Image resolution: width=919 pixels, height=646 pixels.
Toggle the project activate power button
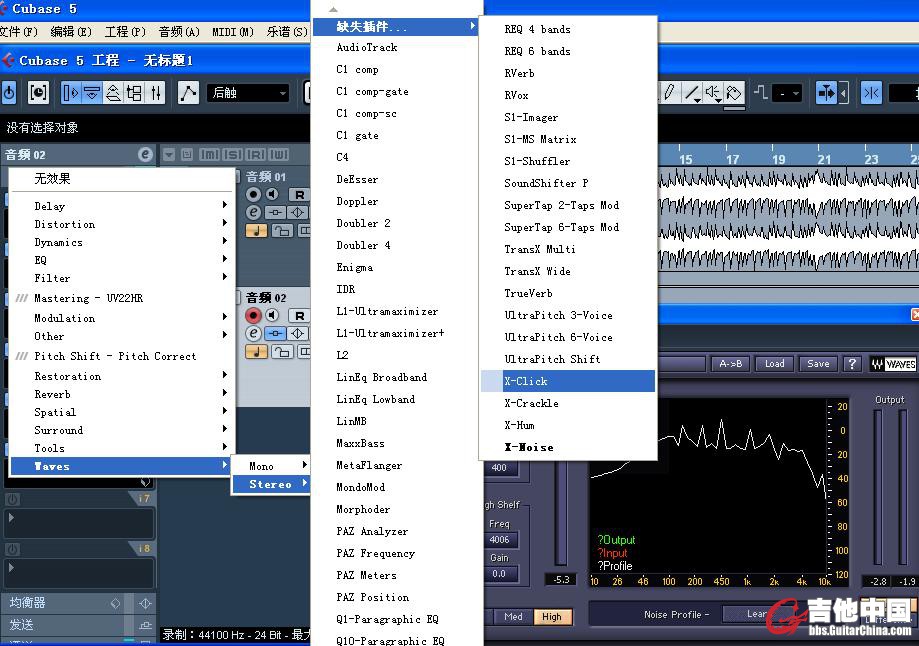pos(9,93)
